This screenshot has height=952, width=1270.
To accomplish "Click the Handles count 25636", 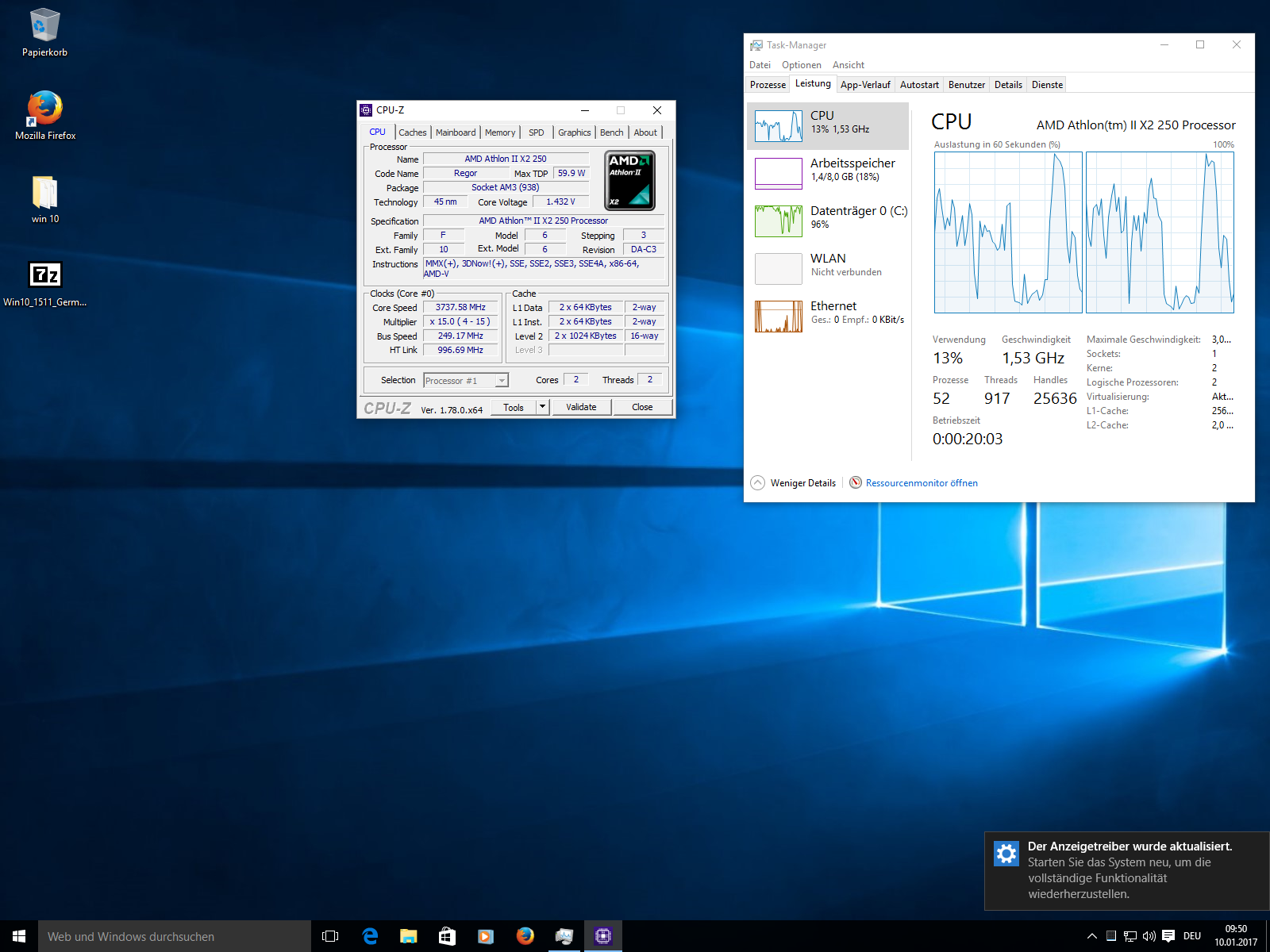I will (1055, 398).
